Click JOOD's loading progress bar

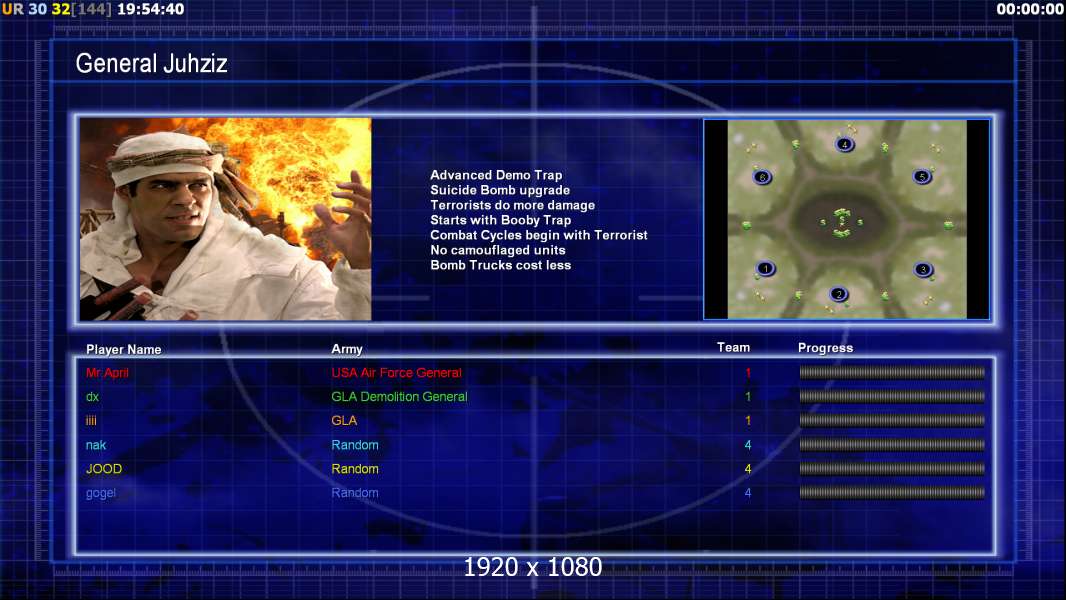tap(892, 469)
